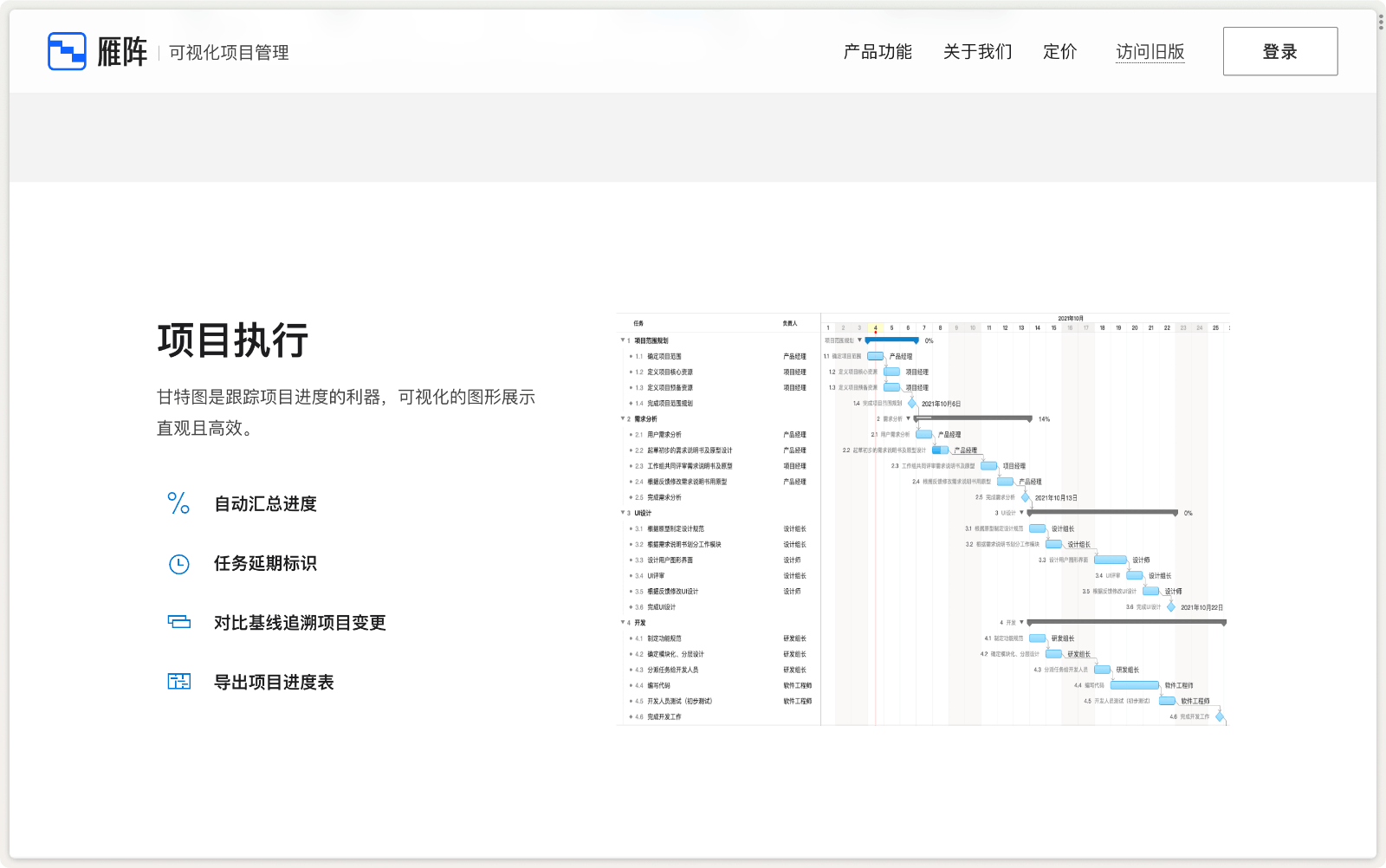Click the clock icon for 任务延期标识

[x=178, y=563]
